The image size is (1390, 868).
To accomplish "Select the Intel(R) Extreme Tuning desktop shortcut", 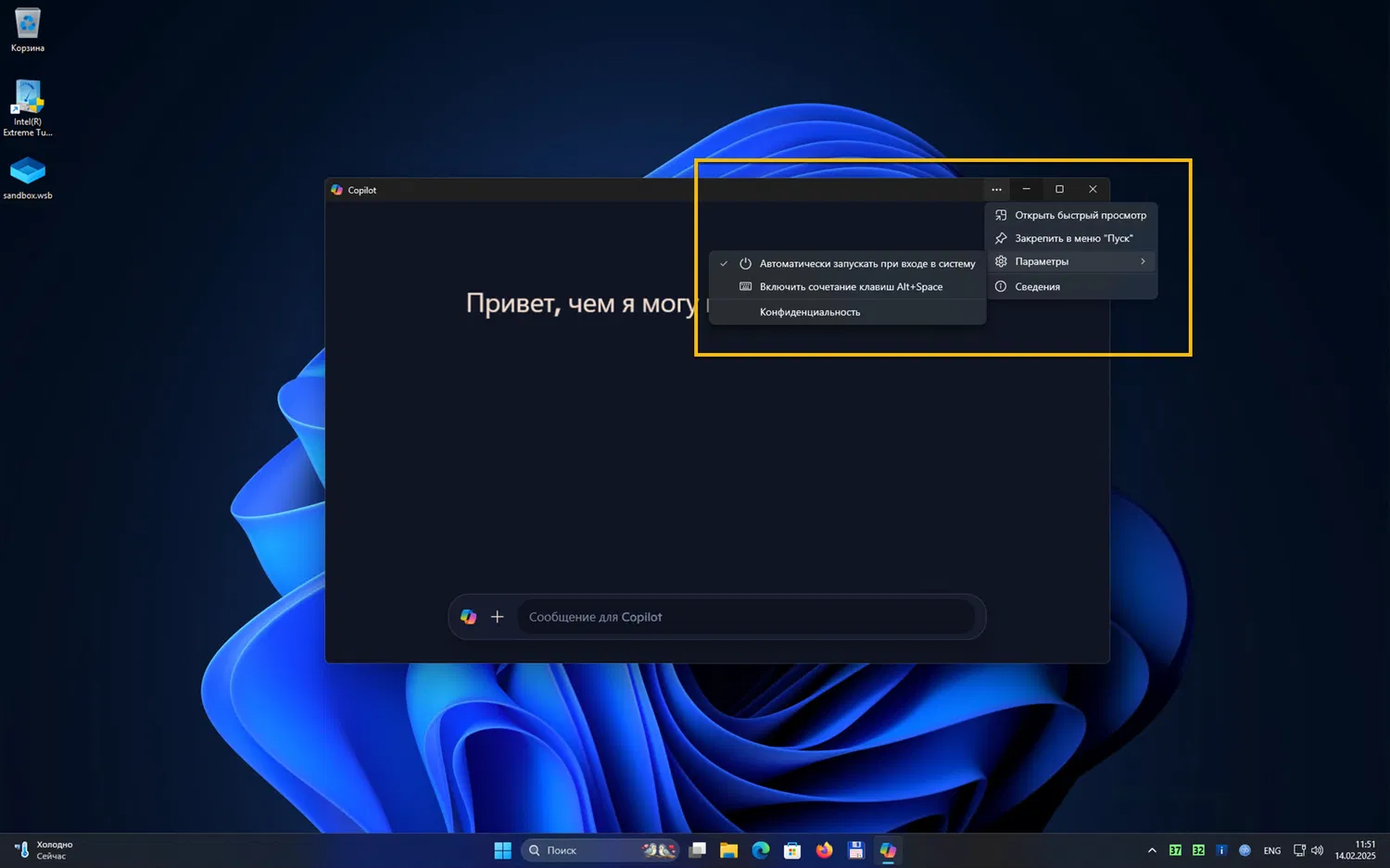I will click(28, 108).
